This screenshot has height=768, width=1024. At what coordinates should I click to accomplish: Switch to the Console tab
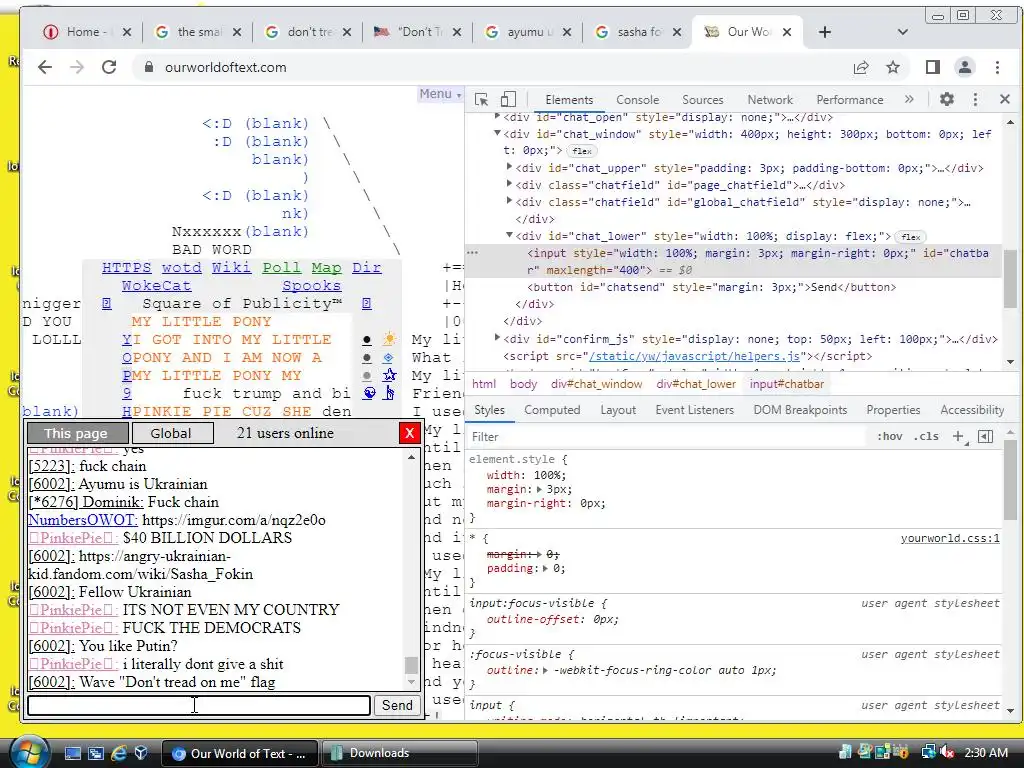[x=637, y=100]
